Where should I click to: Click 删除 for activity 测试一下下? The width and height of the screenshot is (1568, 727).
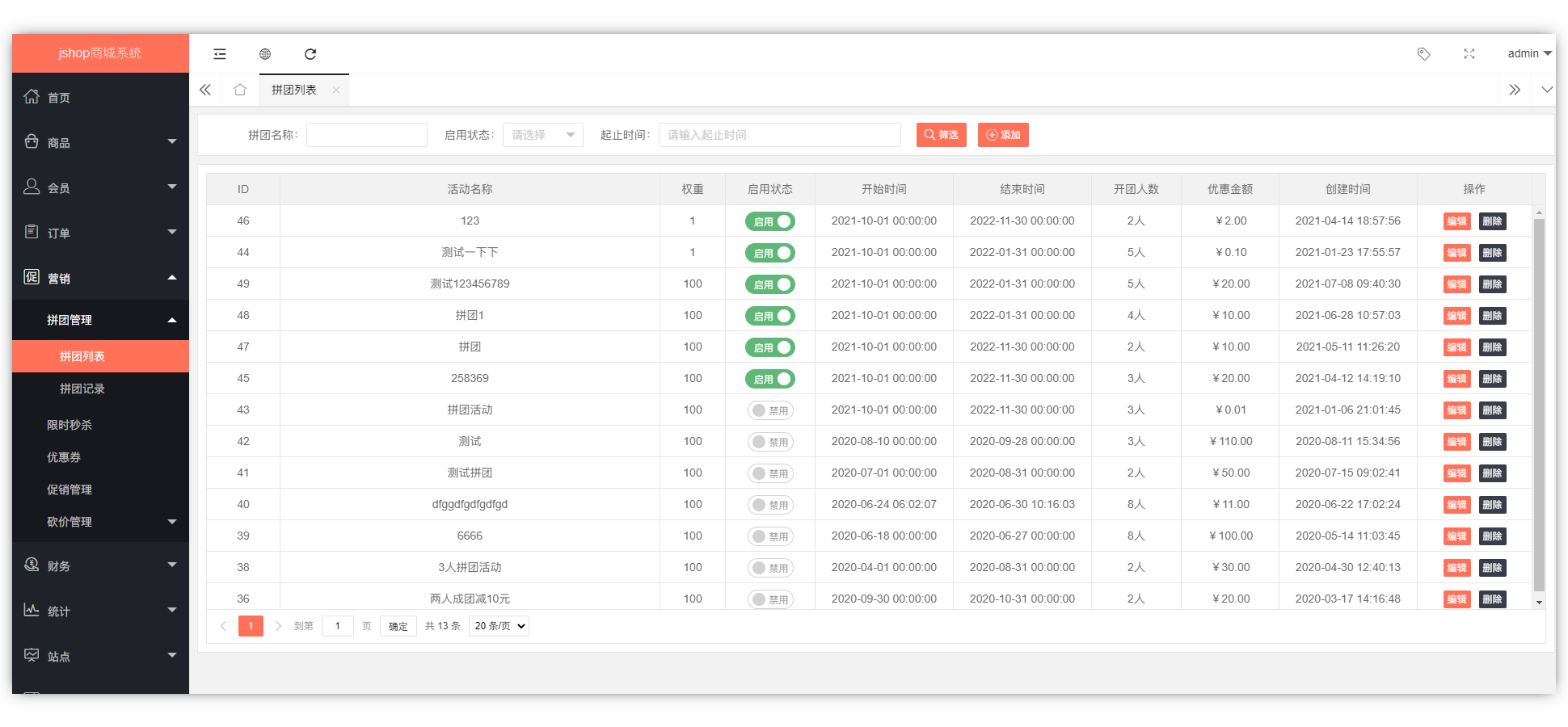(1493, 253)
